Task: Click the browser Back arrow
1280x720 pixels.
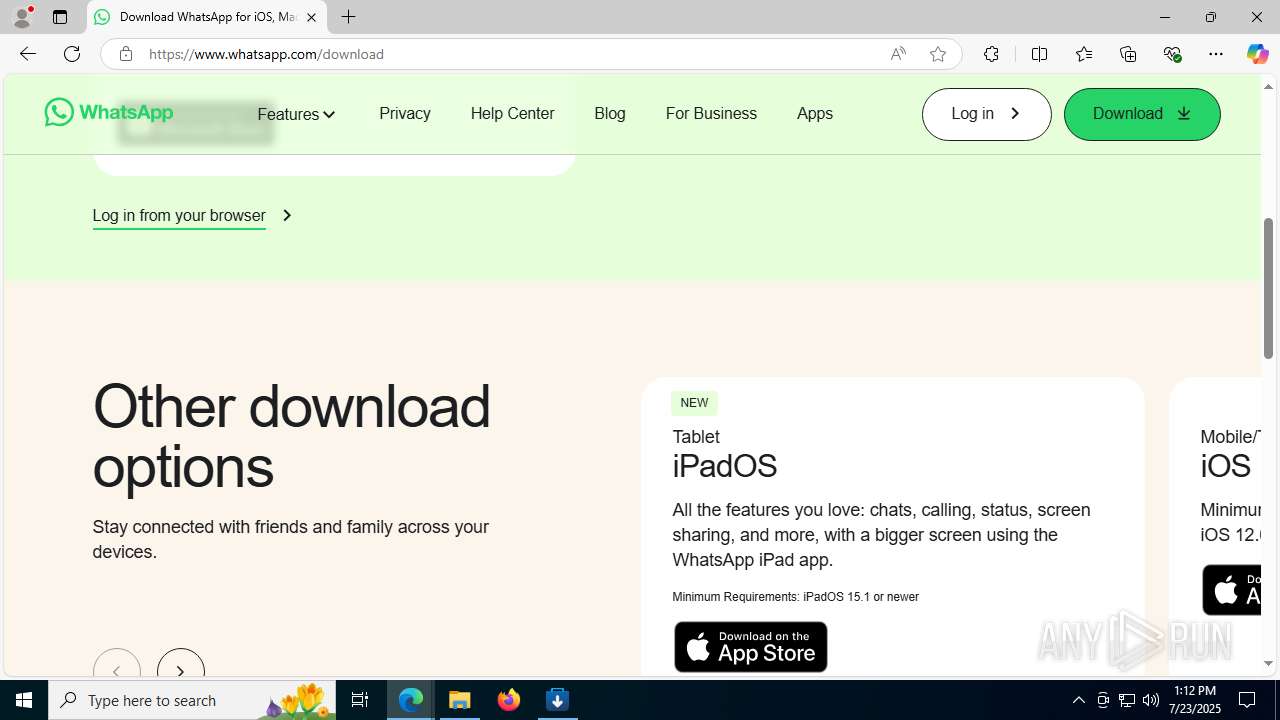Action: 28,54
